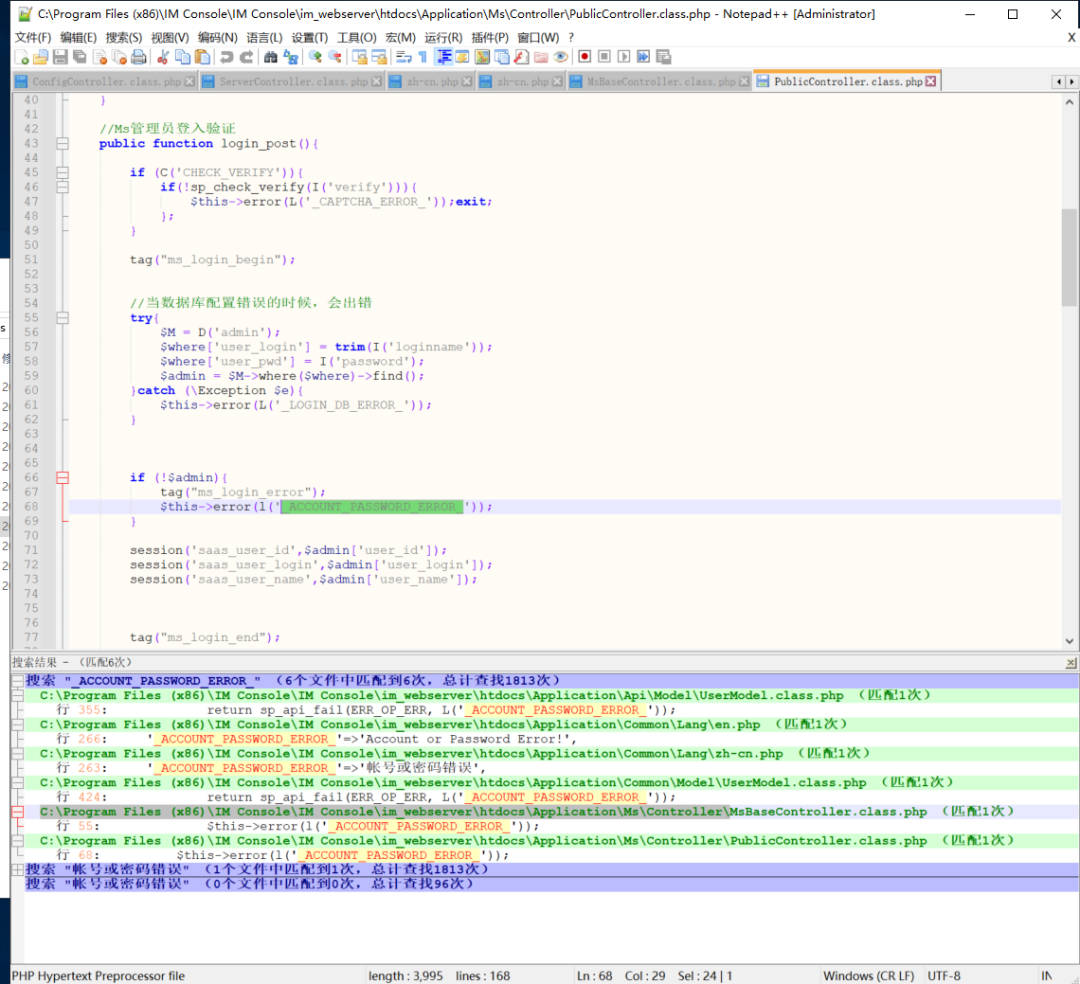Collapse the _ACCOUNT_PASSWORD_ERROR_ search results group
The width and height of the screenshot is (1080, 984).
click(18, 681)
